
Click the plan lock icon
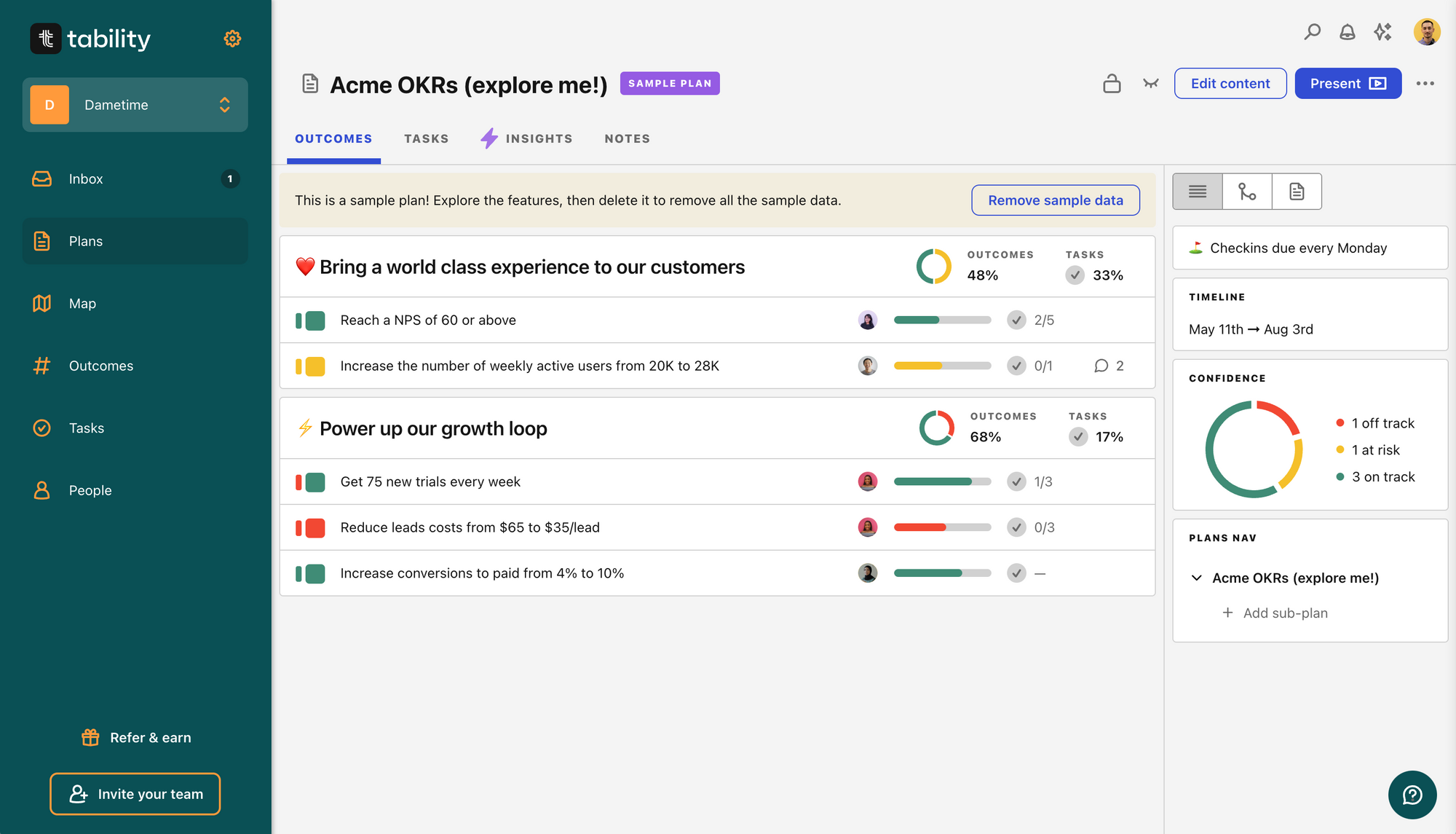pyautogui.click(x=1112, y=84)
